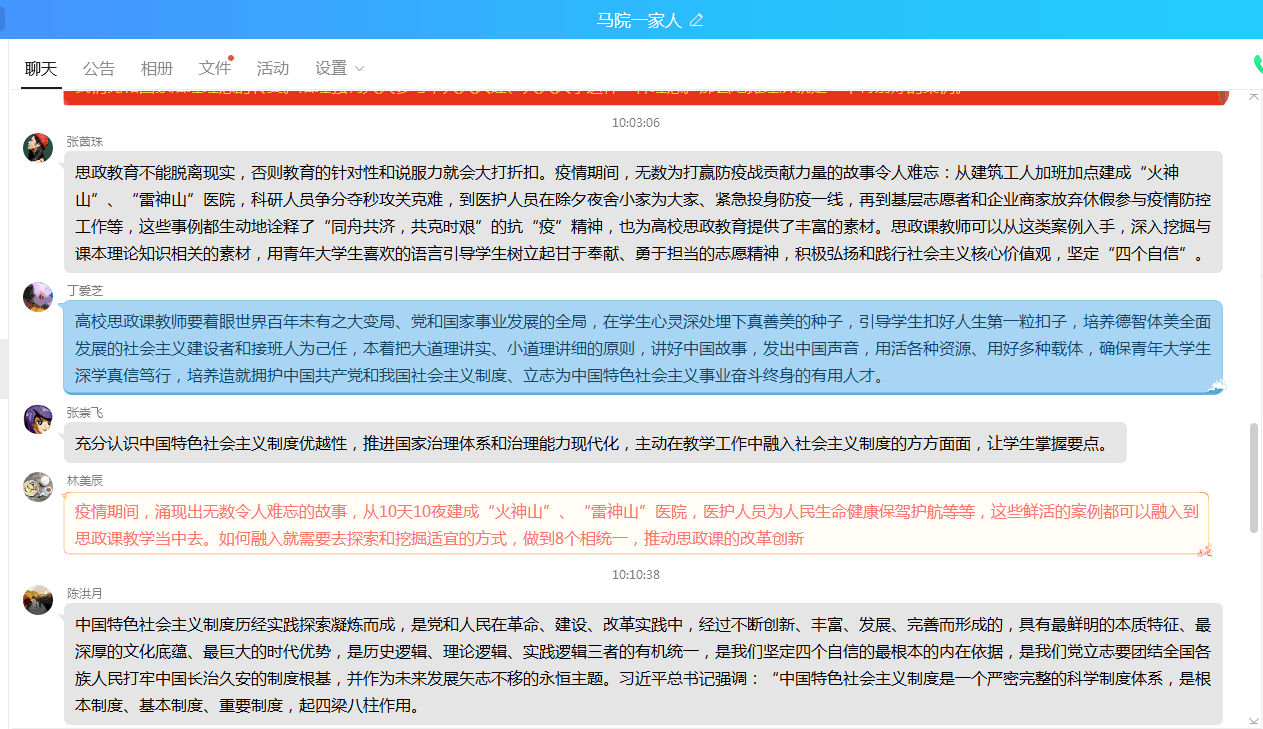Image resolution: width=1263 pixels, height=729 pixels.
Task: Select the 聊天 tab
Action: (x=41, y=68)
